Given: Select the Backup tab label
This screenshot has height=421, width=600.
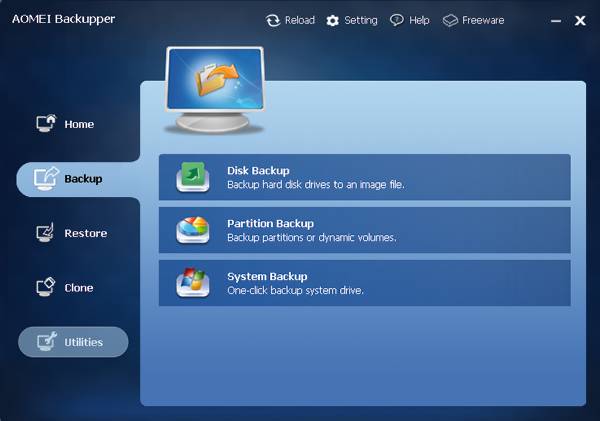Looking at the screenshot, I should pyautogui.click(x=83, y=179).
